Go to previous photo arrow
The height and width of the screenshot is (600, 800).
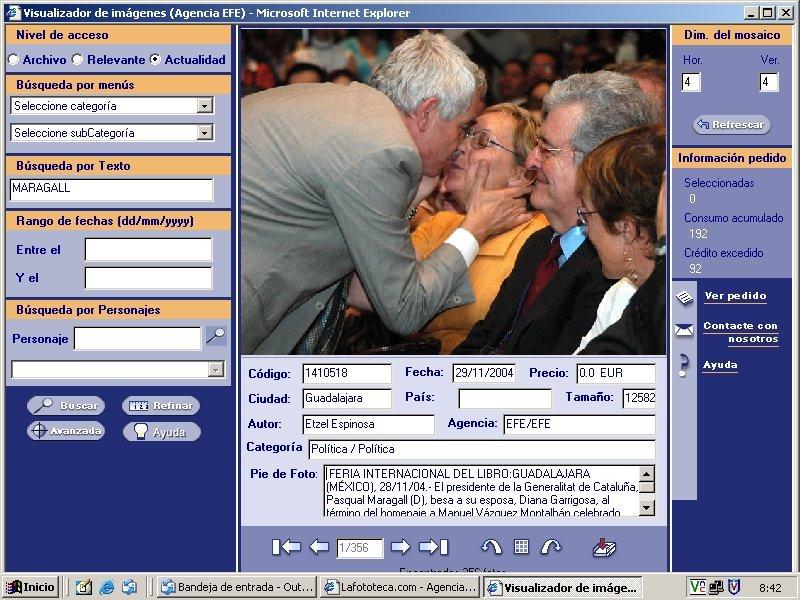[x=319, y=547]
